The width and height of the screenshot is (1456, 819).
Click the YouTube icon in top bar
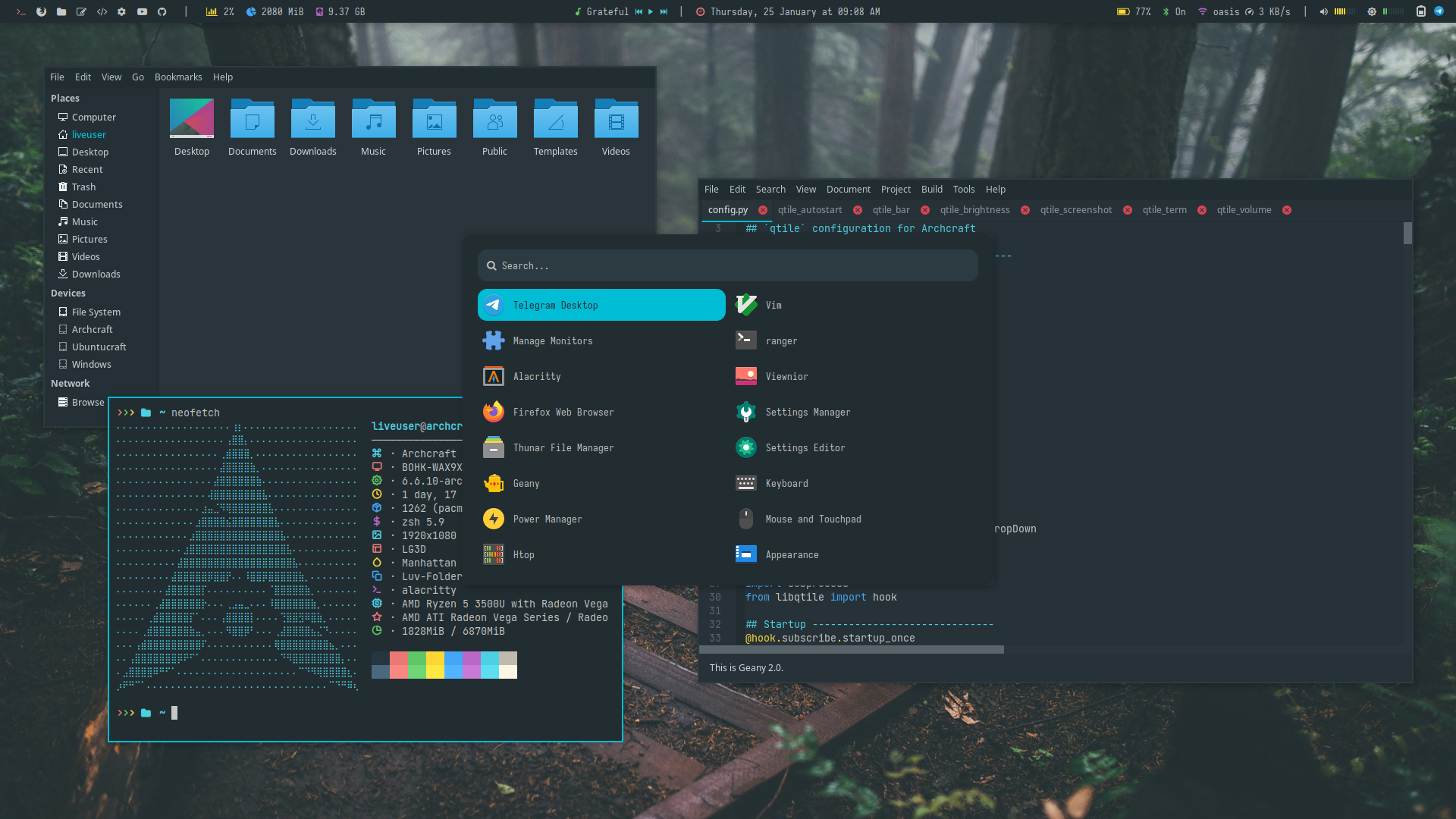(142, 11)
